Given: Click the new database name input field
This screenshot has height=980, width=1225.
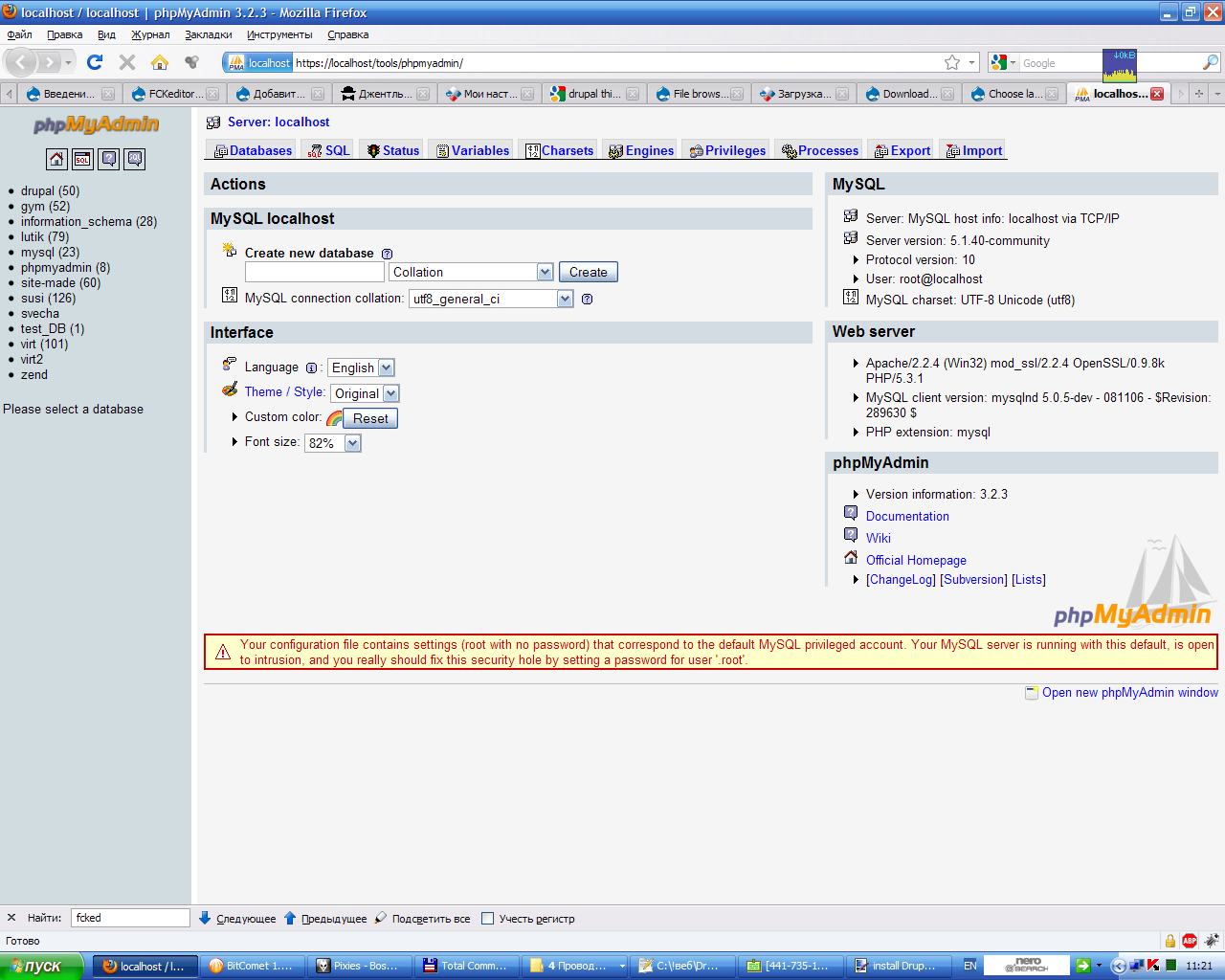Looking at the screenshot, I should click(315, 272).
